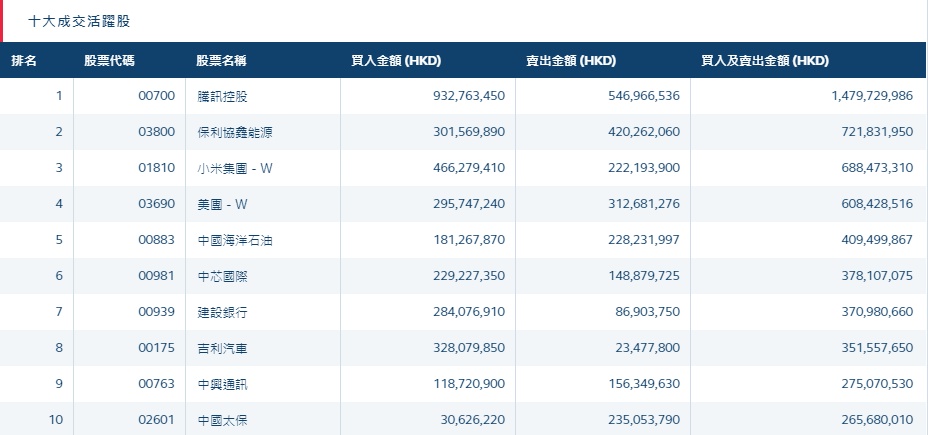928x435 pixels.
Task: Select stock code 03690
Action: (157, 204)
